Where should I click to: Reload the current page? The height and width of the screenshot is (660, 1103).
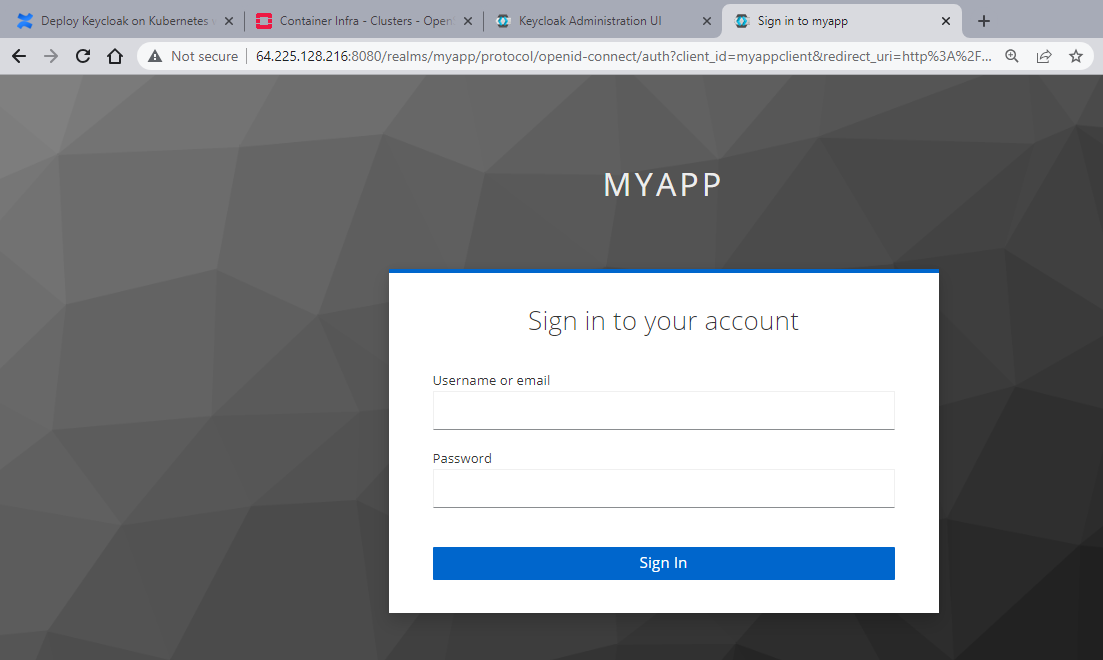tap(83, 57)
